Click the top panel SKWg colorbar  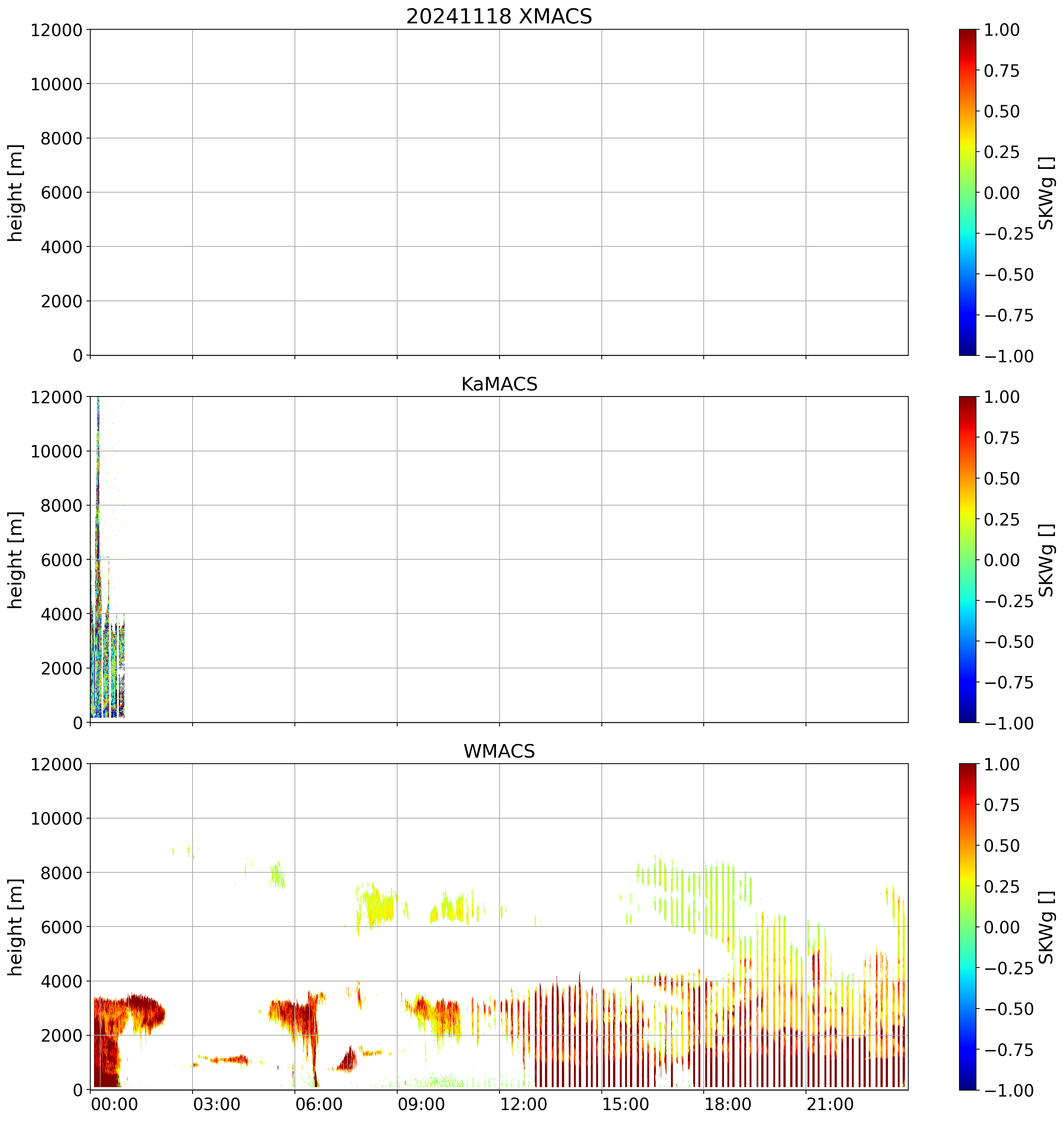968,192
